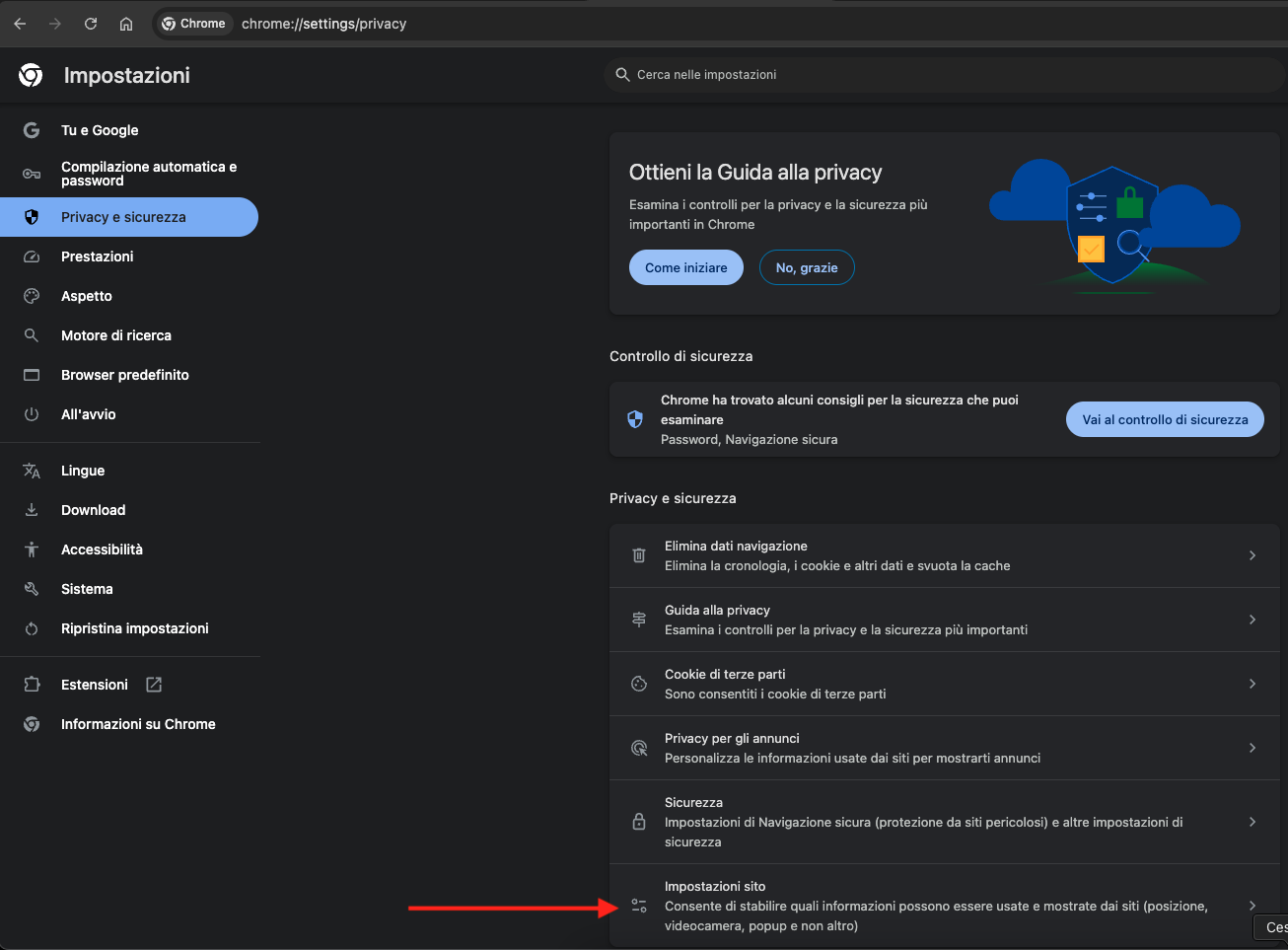Click the Controllo di sicurezza heading
The image size is (1288, 950).
(681, 356)
